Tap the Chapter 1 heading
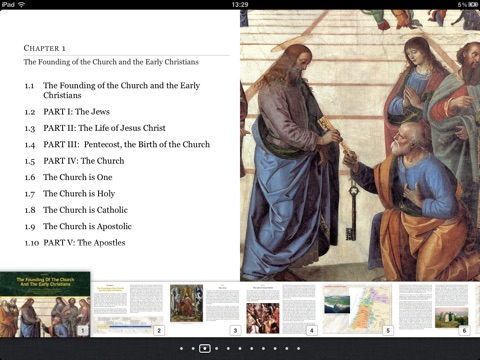Screen dimensions: 480x360 pyautogui.click(x=44, y=48)
